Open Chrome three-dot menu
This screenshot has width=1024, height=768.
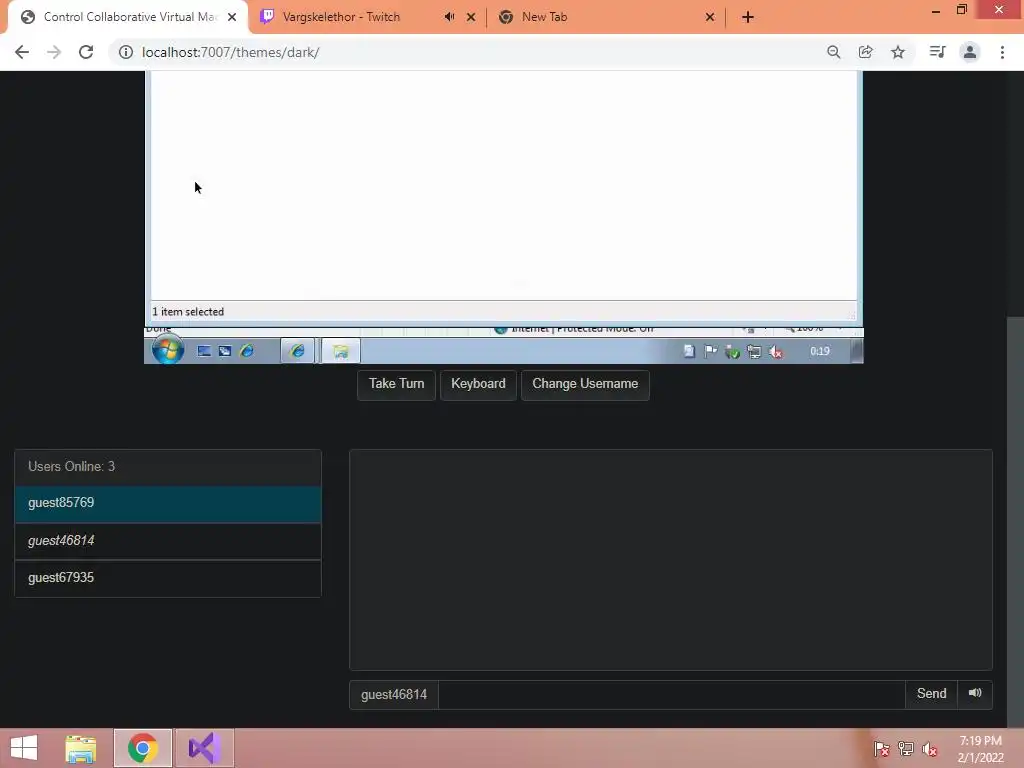click(1002, 52)
